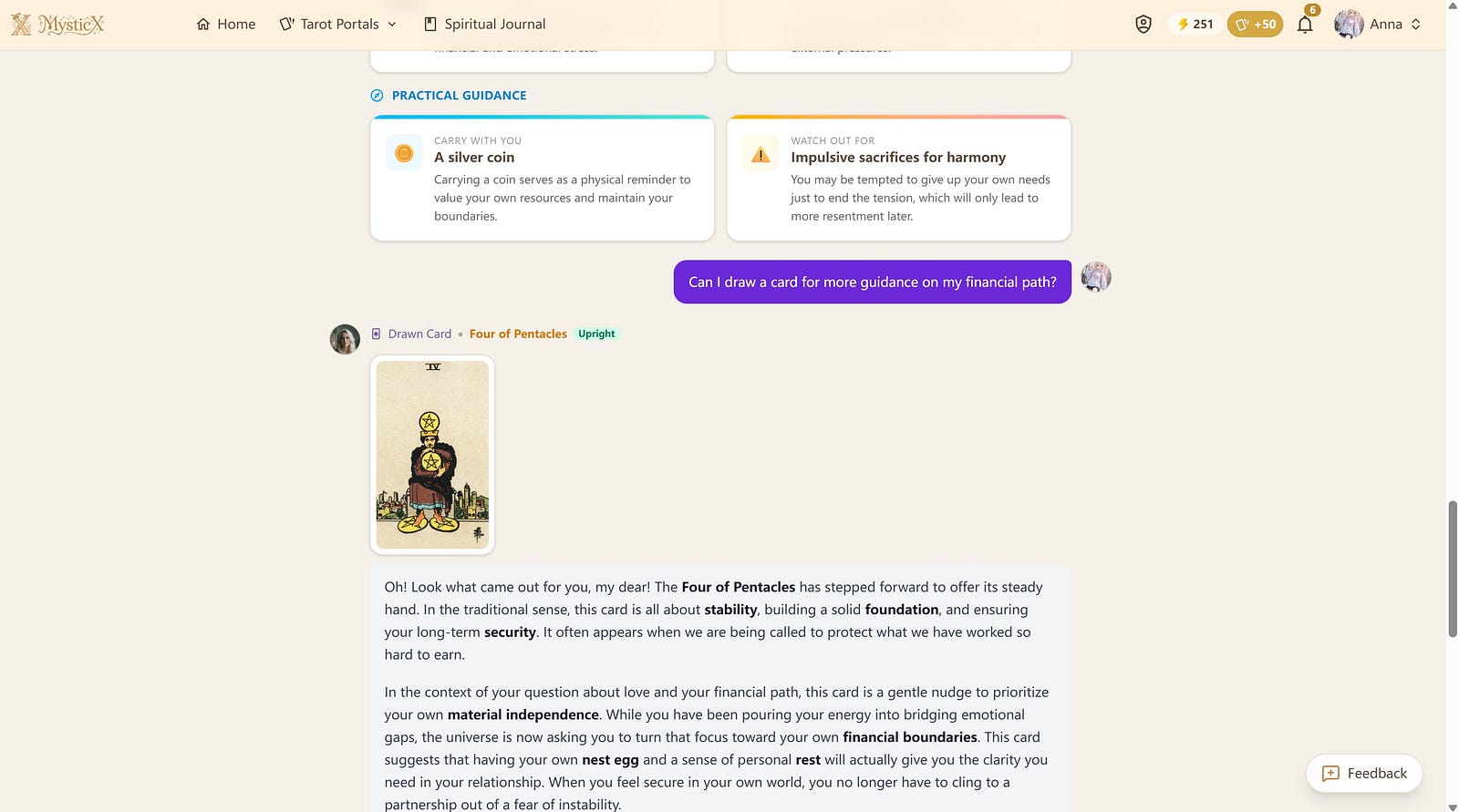Click the silver coin icon
This screenshot has height=812, width=1459.
(x=404, y=154)
